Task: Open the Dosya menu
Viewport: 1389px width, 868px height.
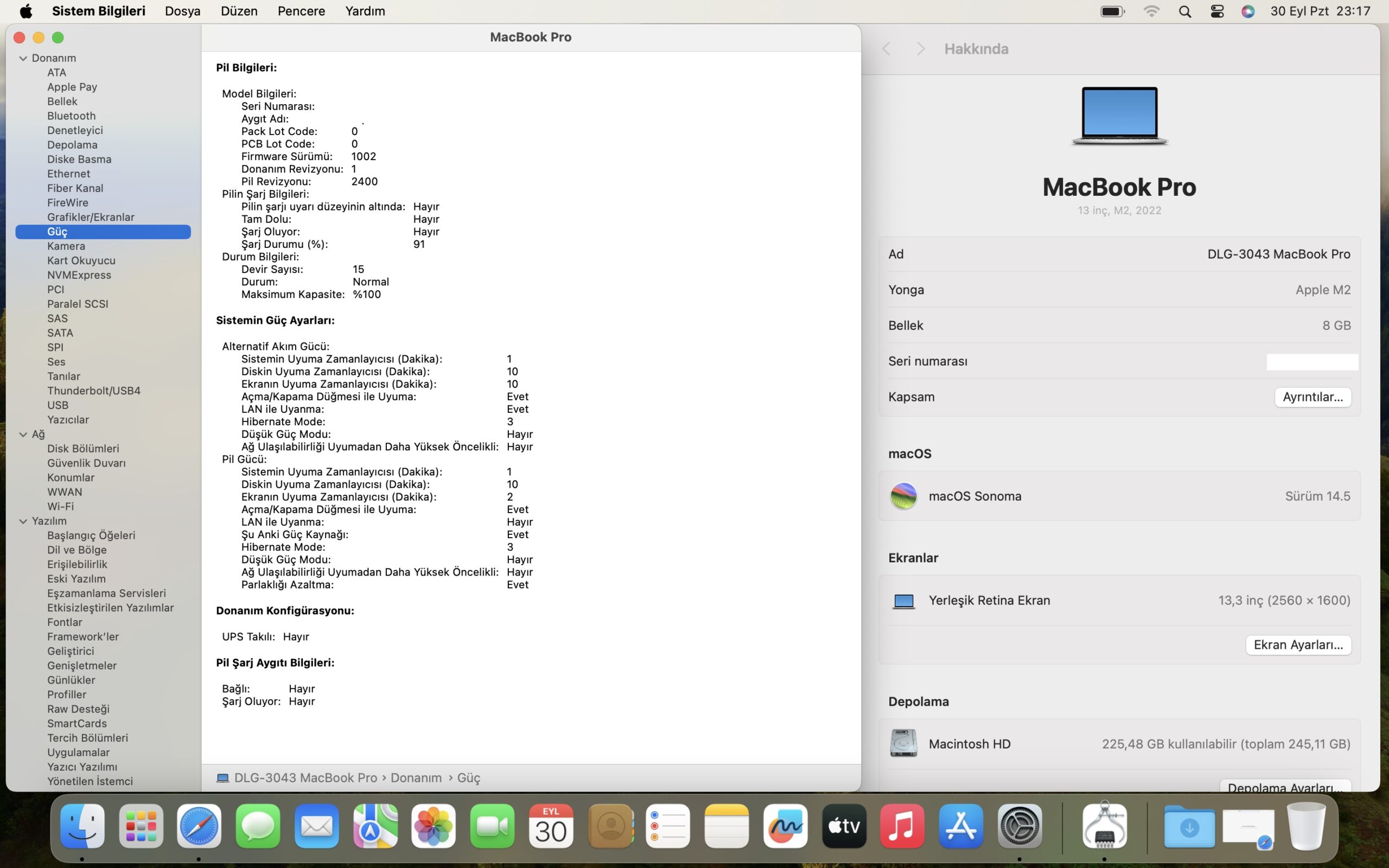Action: tap(182, 11)
